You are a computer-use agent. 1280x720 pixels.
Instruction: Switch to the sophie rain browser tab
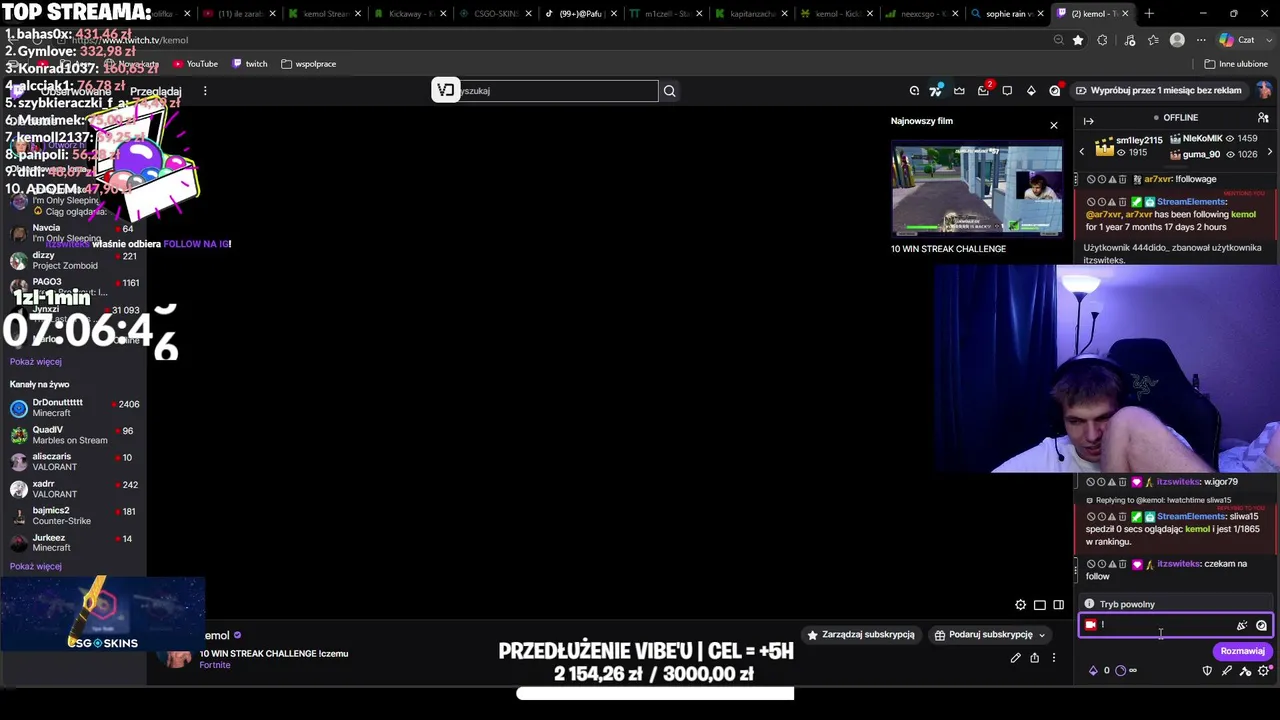(1007, 14)
